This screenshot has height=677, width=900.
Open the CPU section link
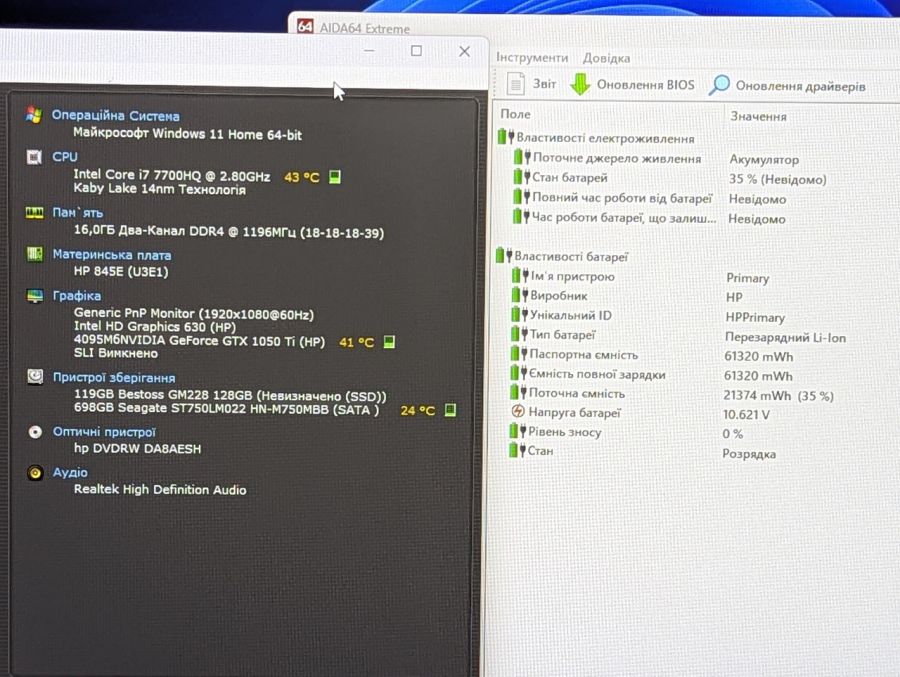(65, 157)
